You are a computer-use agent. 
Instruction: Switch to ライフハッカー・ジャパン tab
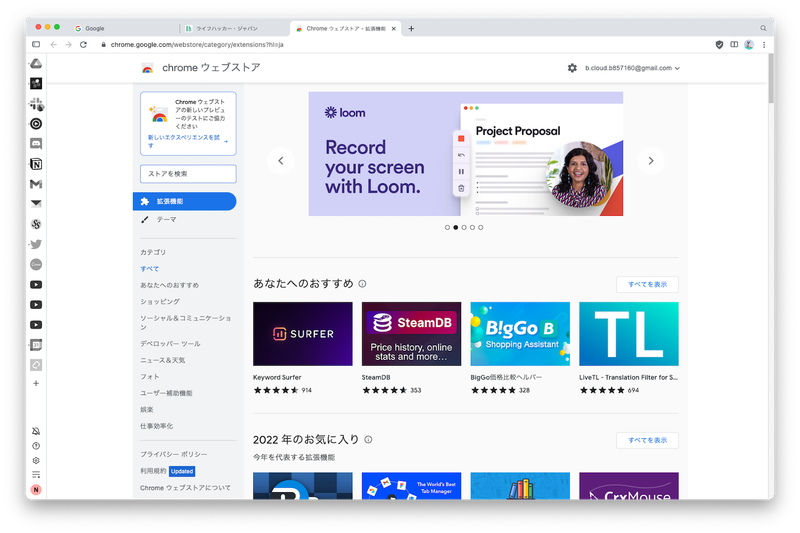(x=235, y=29)
